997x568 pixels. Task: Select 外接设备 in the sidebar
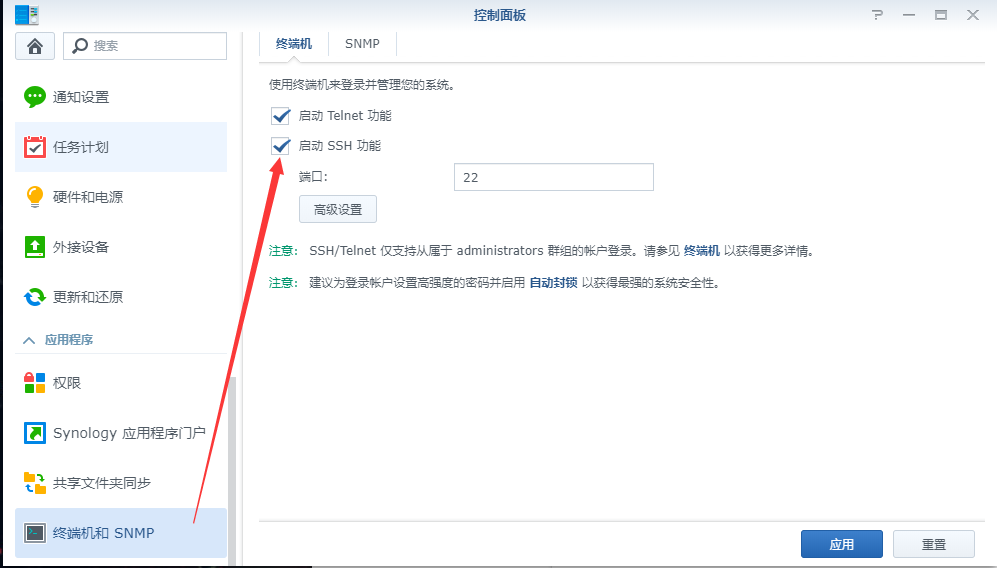click(121, 247)
